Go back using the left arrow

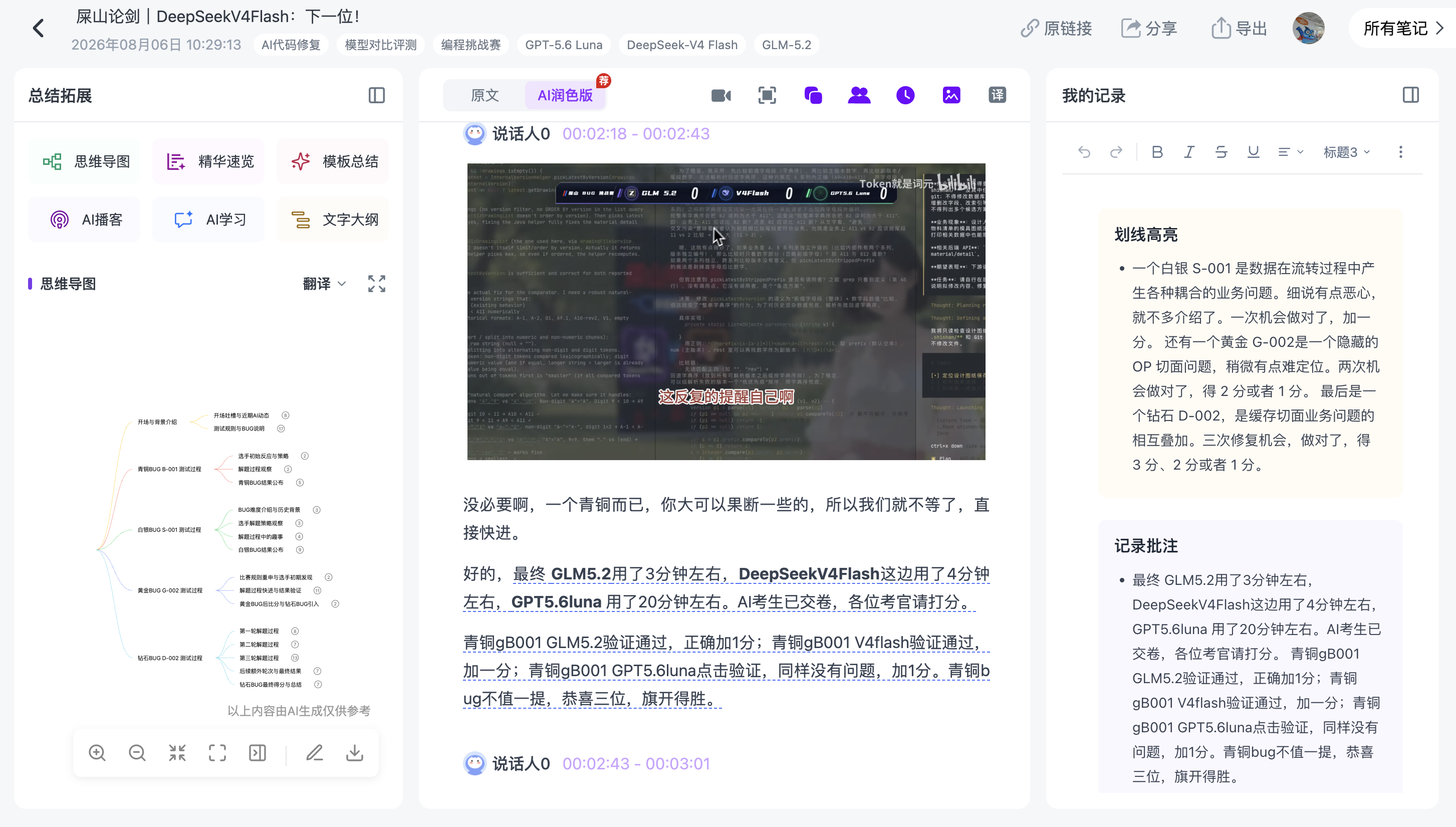click(x=38, y=28)
